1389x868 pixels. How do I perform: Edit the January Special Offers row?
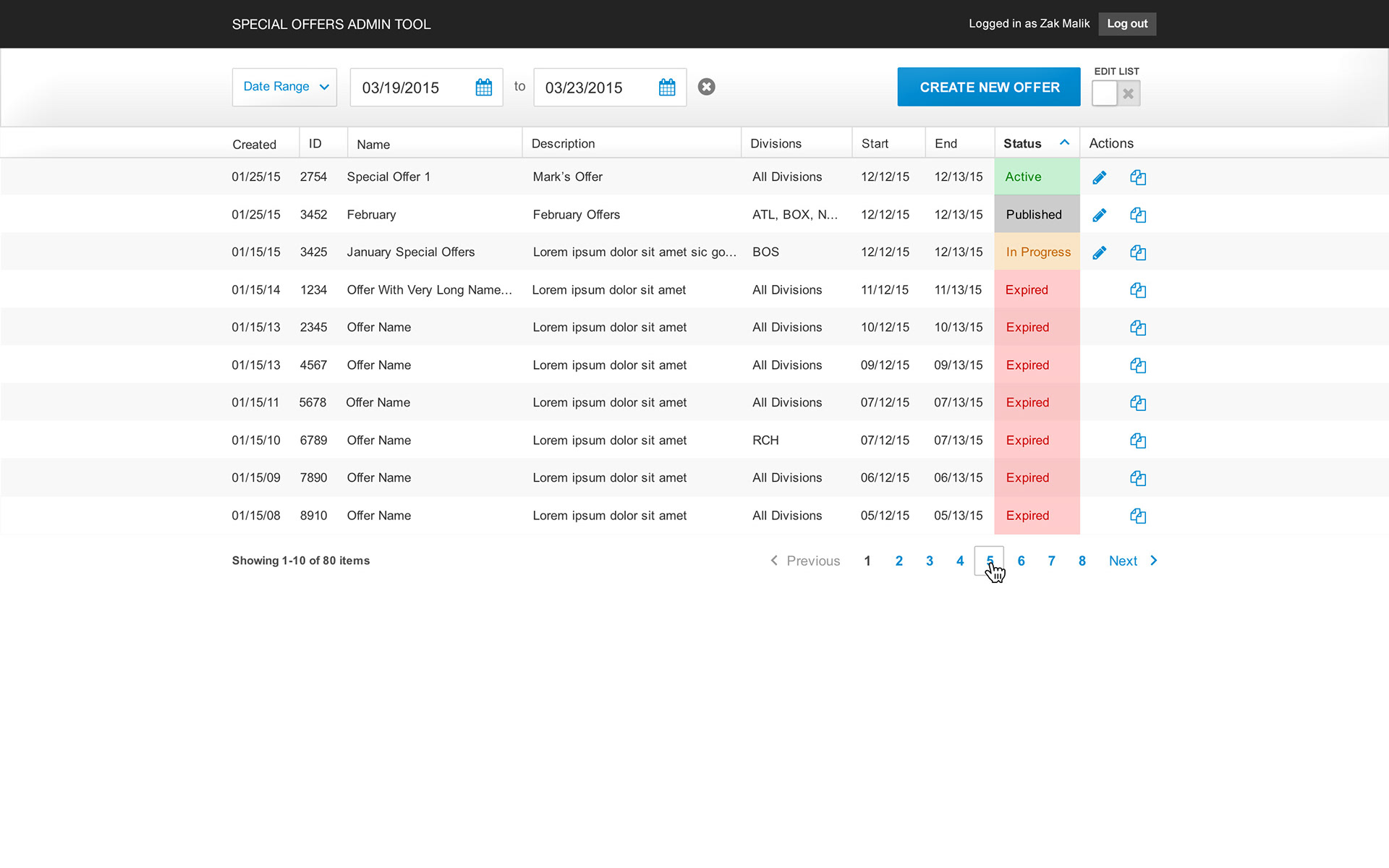pos(1099,252)
